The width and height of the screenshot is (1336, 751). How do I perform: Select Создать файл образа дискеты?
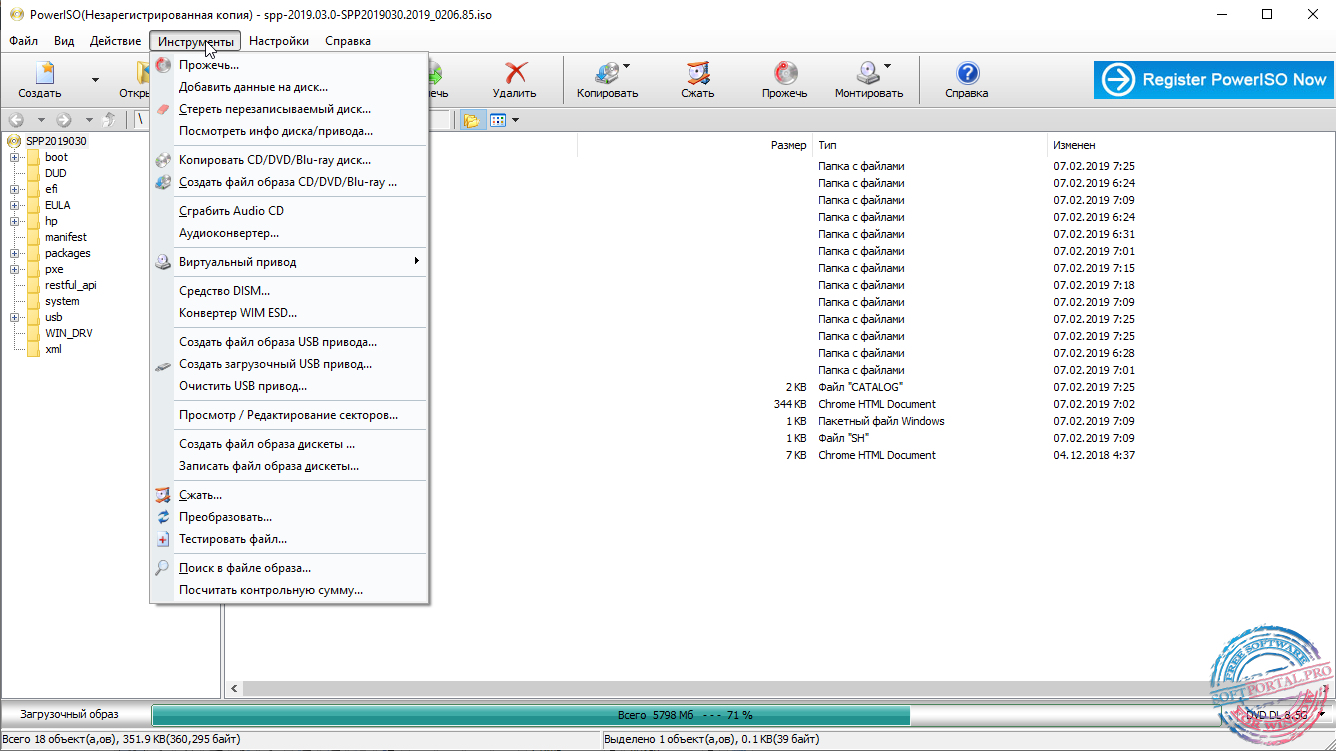(x=289, y=444)
